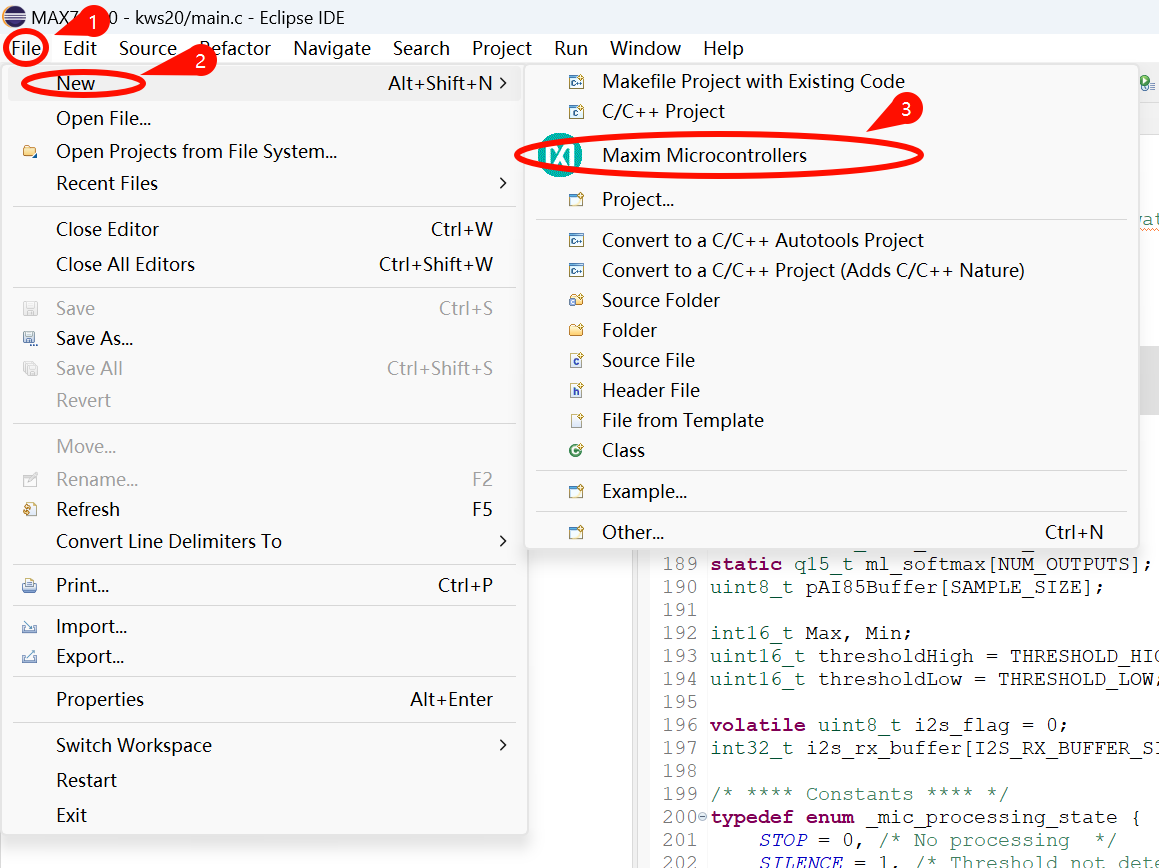The height and width of the screenshot is (868, 1159).
Task: Expand the Convert Line Delimiters To arrow
Action: click(503, 541)
